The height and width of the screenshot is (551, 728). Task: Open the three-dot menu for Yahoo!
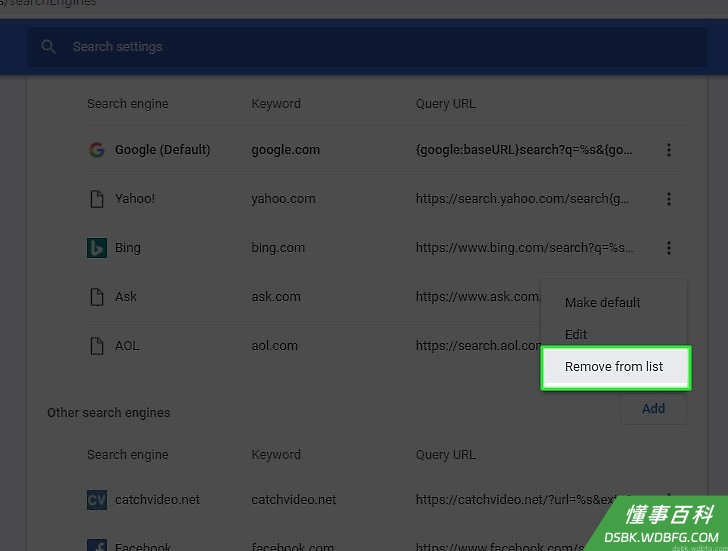pyautogui.click(x=669, y=199)
